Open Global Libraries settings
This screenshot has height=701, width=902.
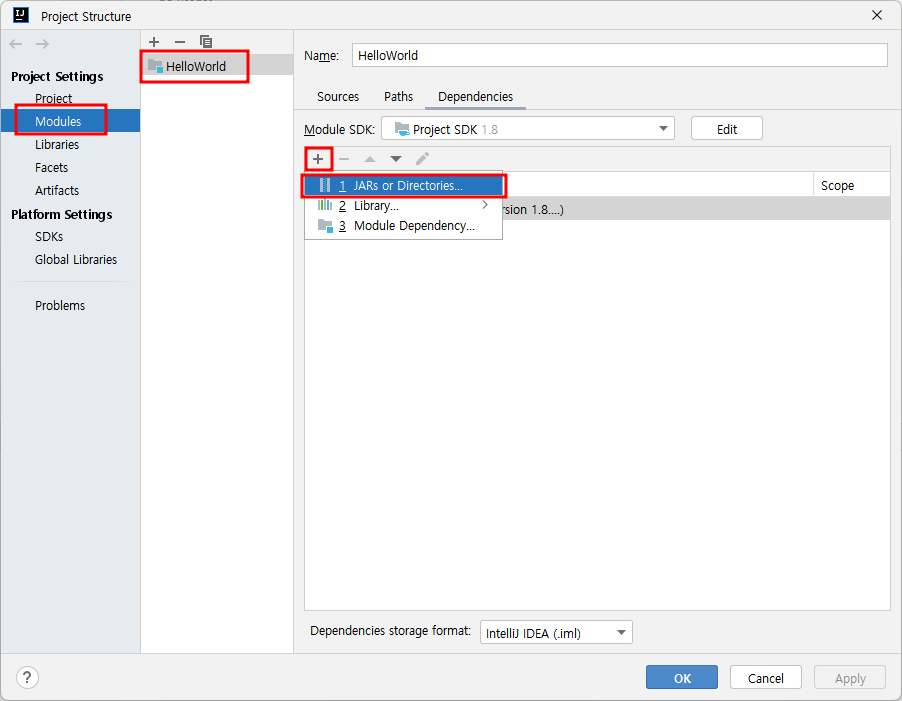point(76,259)
